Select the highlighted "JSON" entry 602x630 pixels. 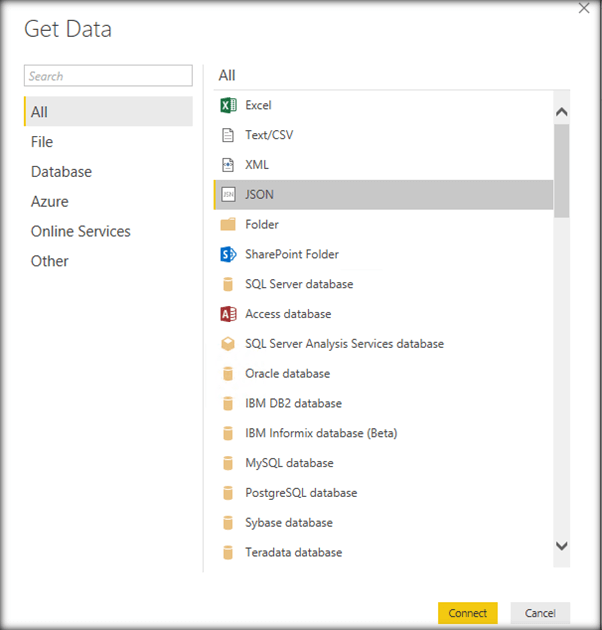coord(383,194)
